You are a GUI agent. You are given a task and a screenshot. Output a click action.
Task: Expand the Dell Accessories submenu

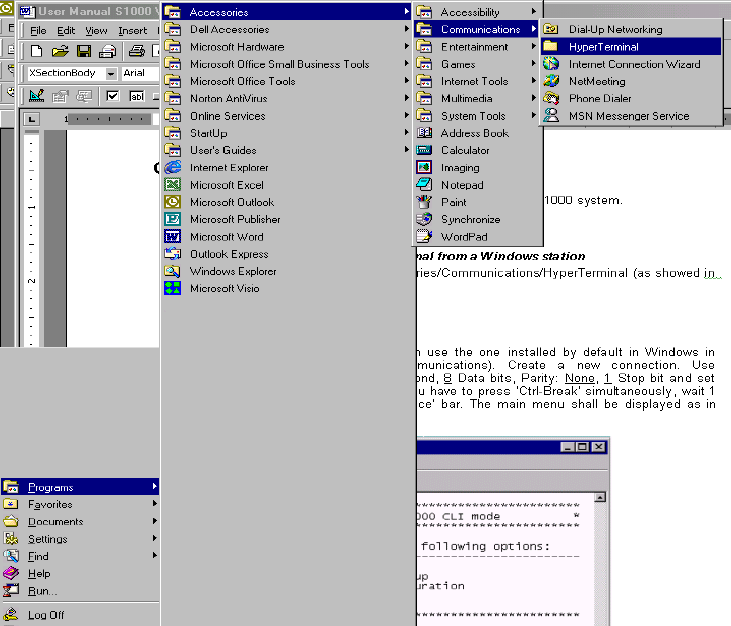coord(288,30)
